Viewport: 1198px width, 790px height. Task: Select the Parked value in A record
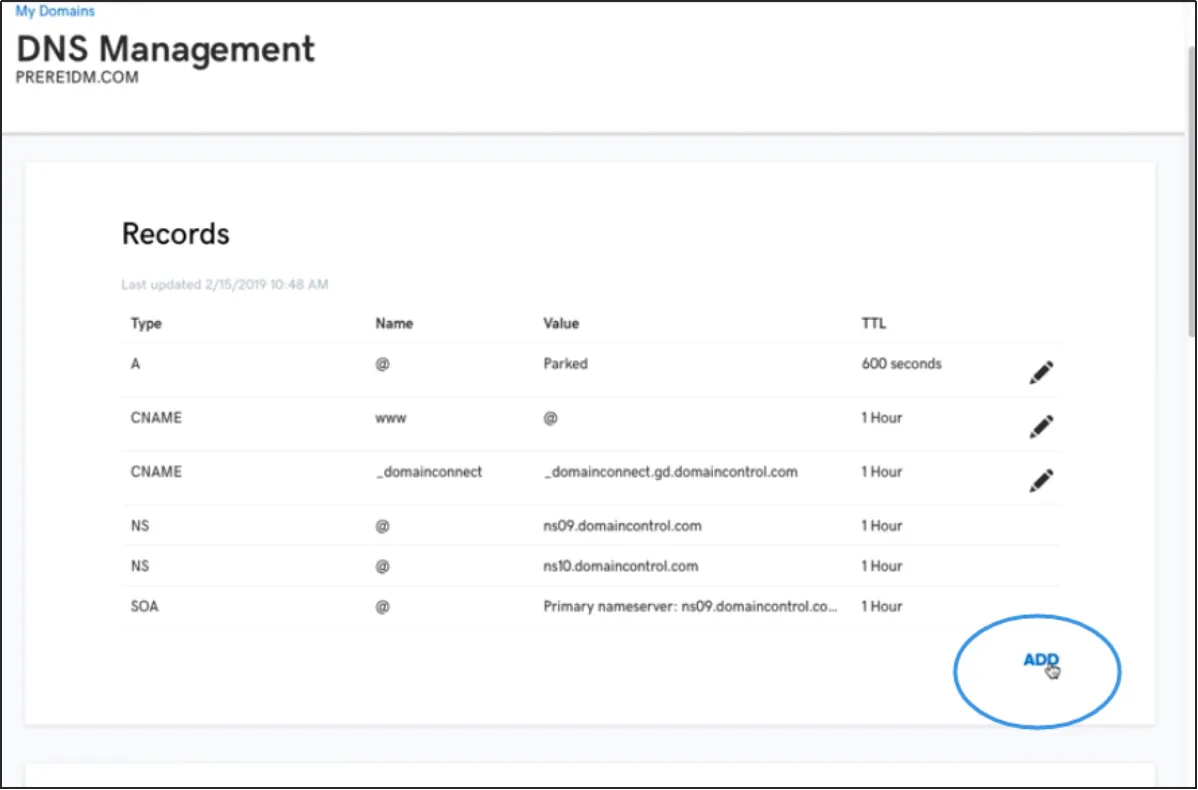tap(565, 364)
